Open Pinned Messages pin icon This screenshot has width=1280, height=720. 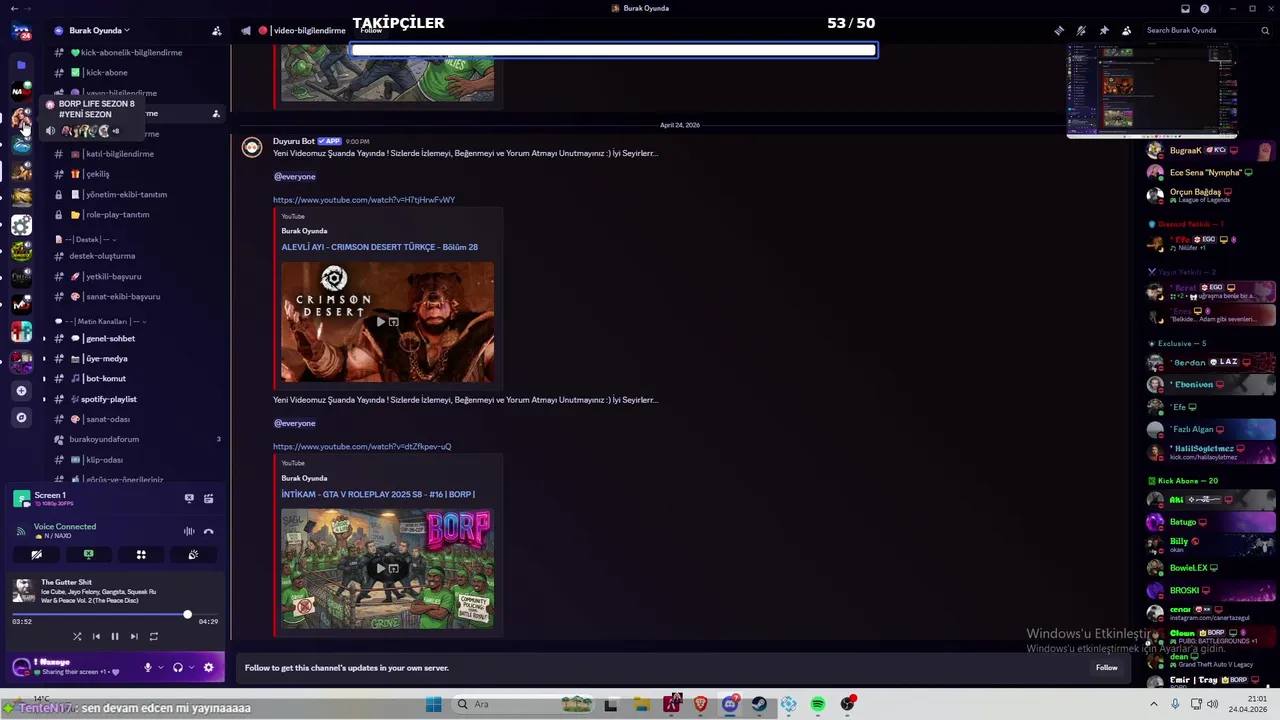(x=1104, y=31)
